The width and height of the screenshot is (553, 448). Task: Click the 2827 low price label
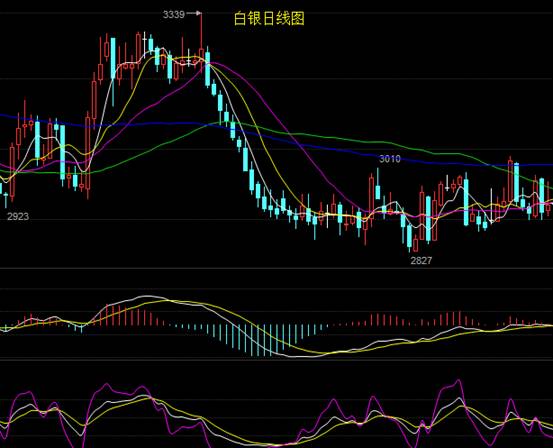pos(421,260)
